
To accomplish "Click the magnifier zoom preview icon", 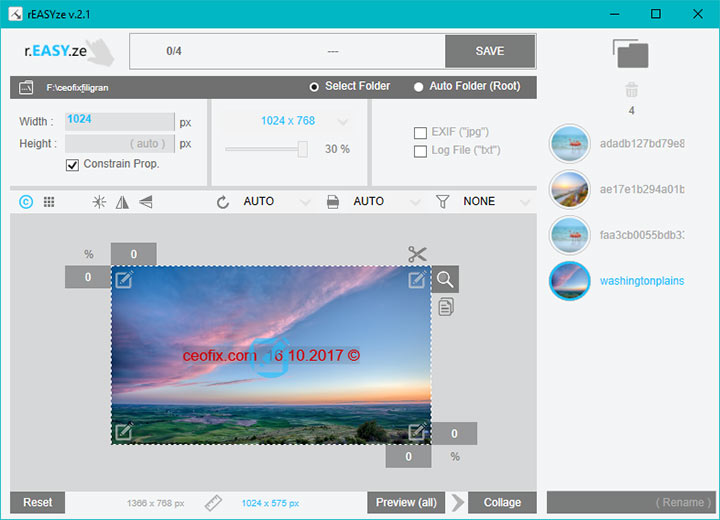I will (x=445, y=279).
